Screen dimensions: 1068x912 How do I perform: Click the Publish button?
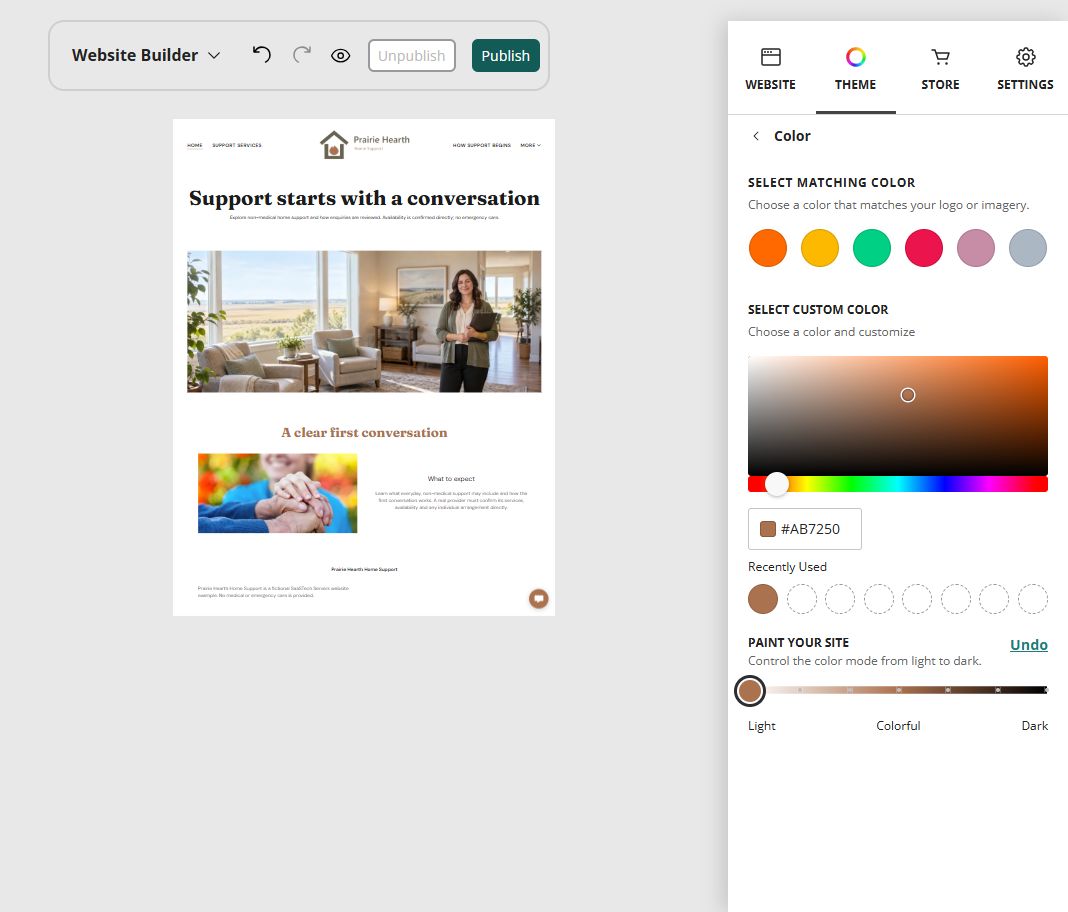(505, 56)
